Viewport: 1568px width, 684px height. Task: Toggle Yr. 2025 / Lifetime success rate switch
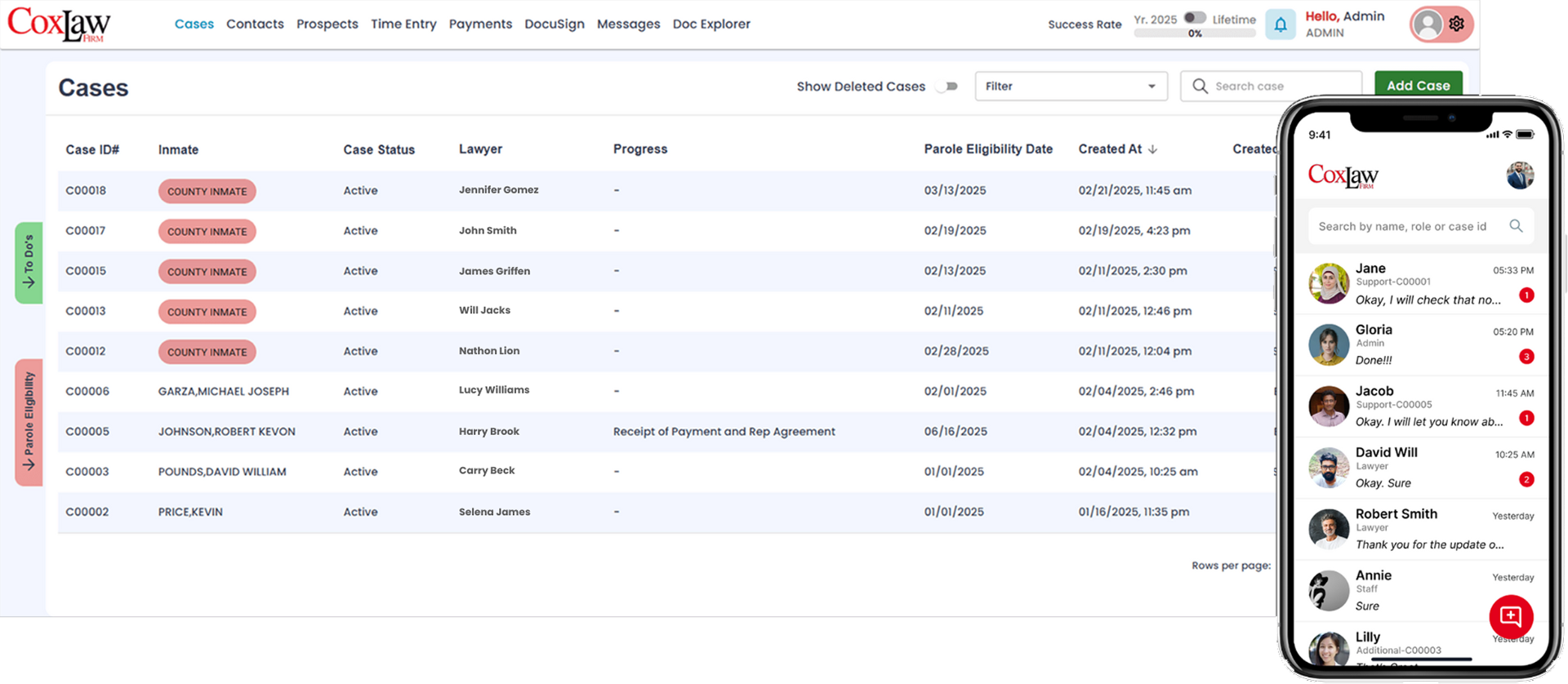pyautogui.click(x=1195, y=18)
